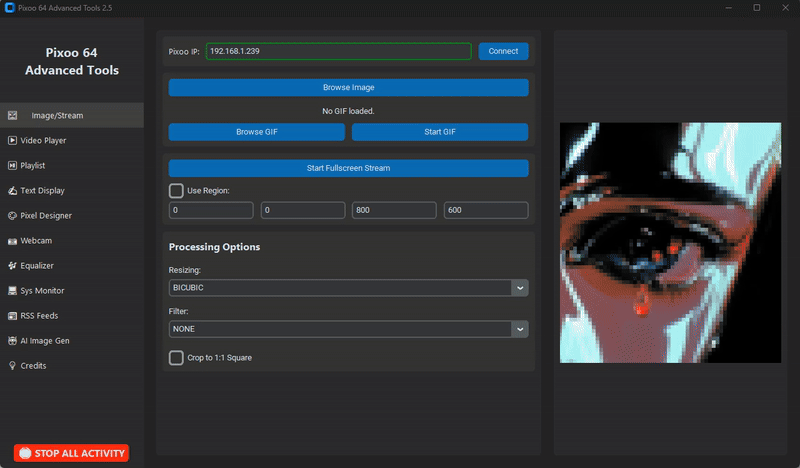Open the Sys Monitor section
The width and height of the screenshot is (800, 468).
tap(71, 290)
